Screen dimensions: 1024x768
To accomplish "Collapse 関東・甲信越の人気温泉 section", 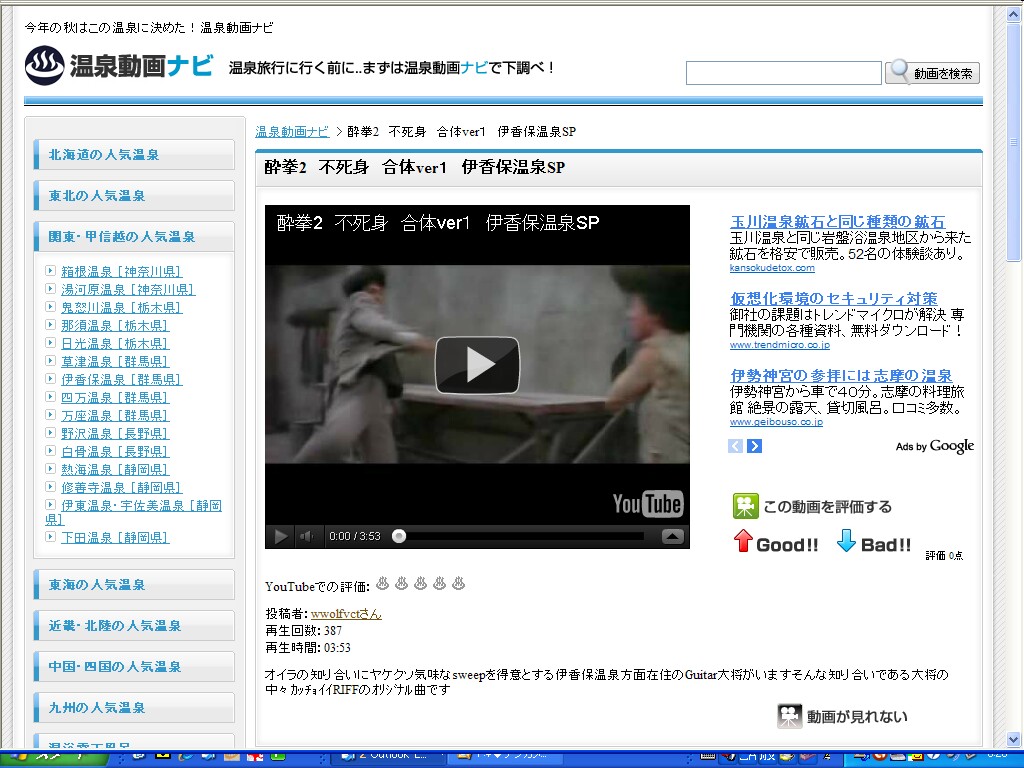I will 134,236.
